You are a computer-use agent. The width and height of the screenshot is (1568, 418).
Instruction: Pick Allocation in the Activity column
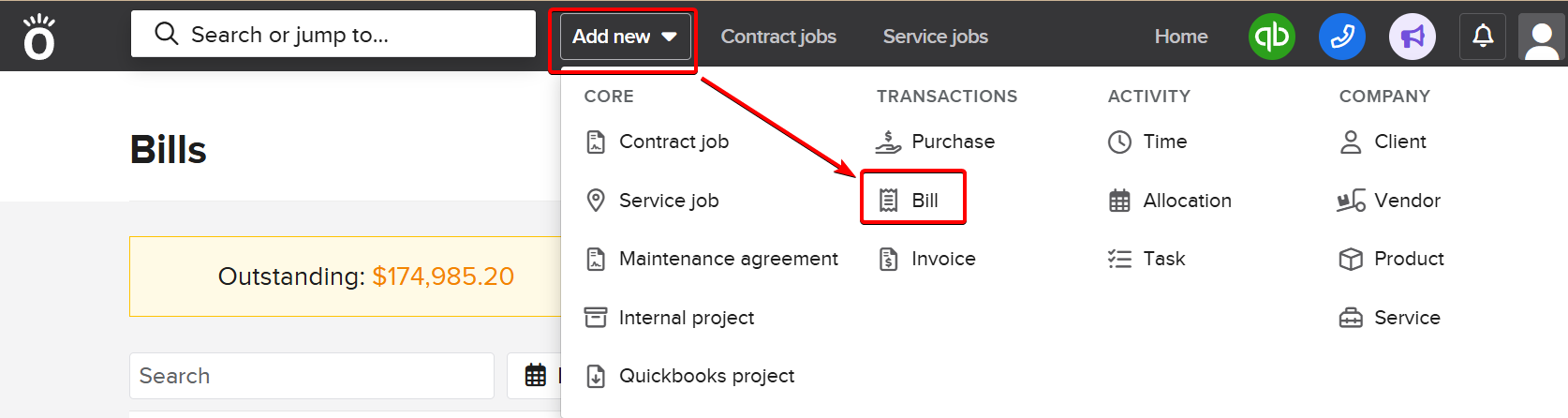point(1171,201)
